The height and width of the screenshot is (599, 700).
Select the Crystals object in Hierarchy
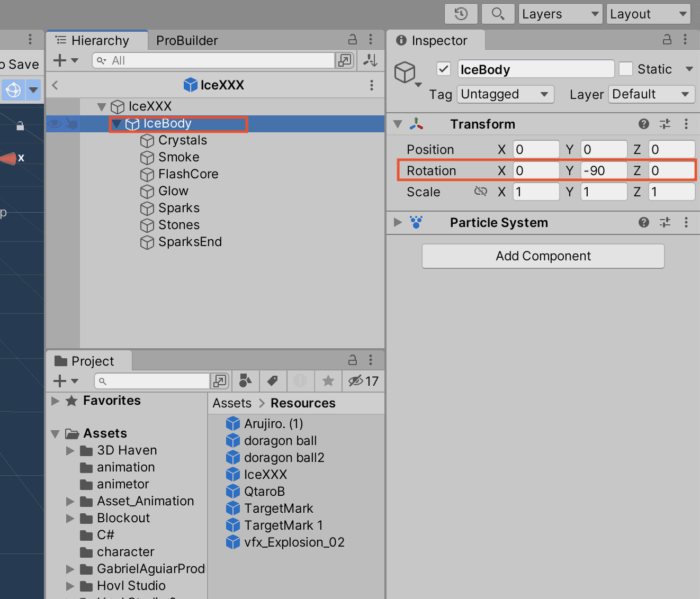point(182,140)
